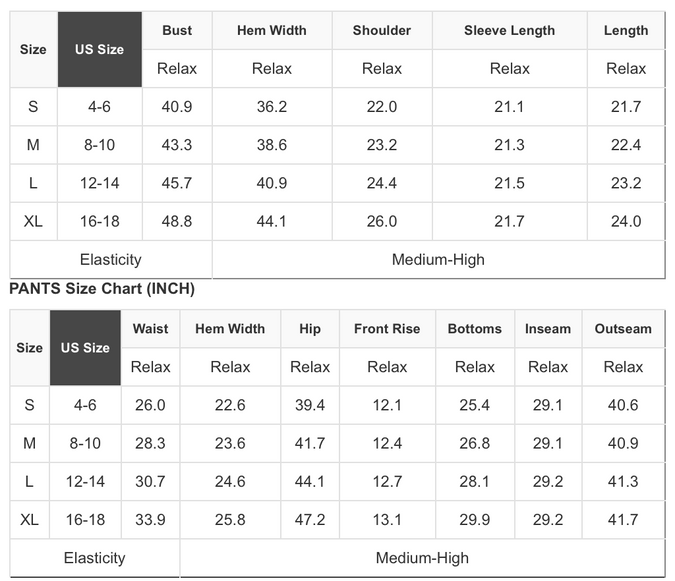The image size is (675, 581).
Task: Select the Waist column header
Action: pyautogui.click(x=150, y=328)
